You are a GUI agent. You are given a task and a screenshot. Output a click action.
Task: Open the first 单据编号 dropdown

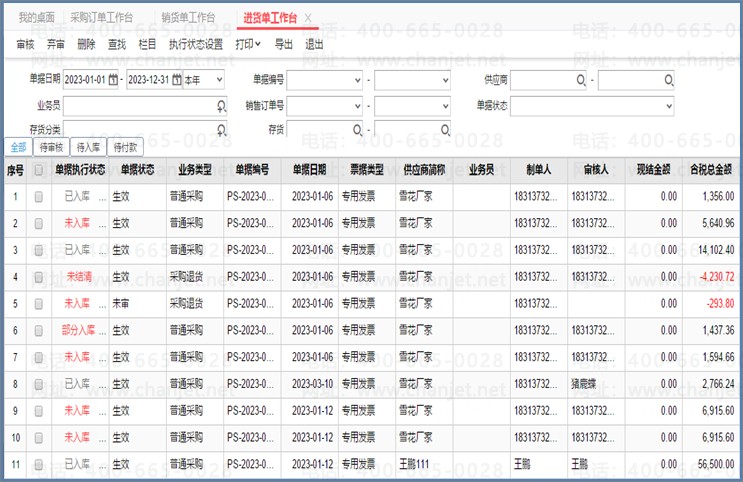(358, 80)
